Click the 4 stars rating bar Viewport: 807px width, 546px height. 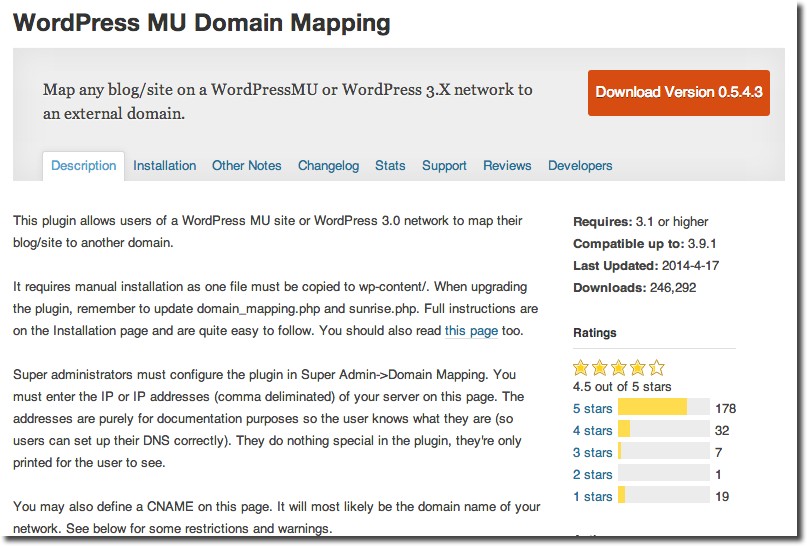point(664,429)
